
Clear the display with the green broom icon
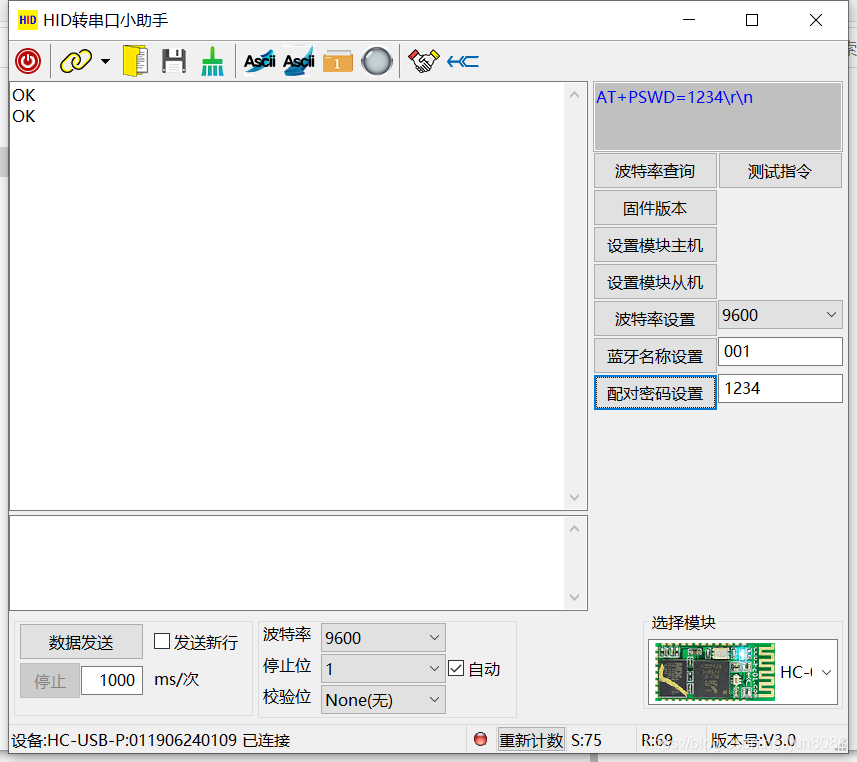(x=212, y=61)
